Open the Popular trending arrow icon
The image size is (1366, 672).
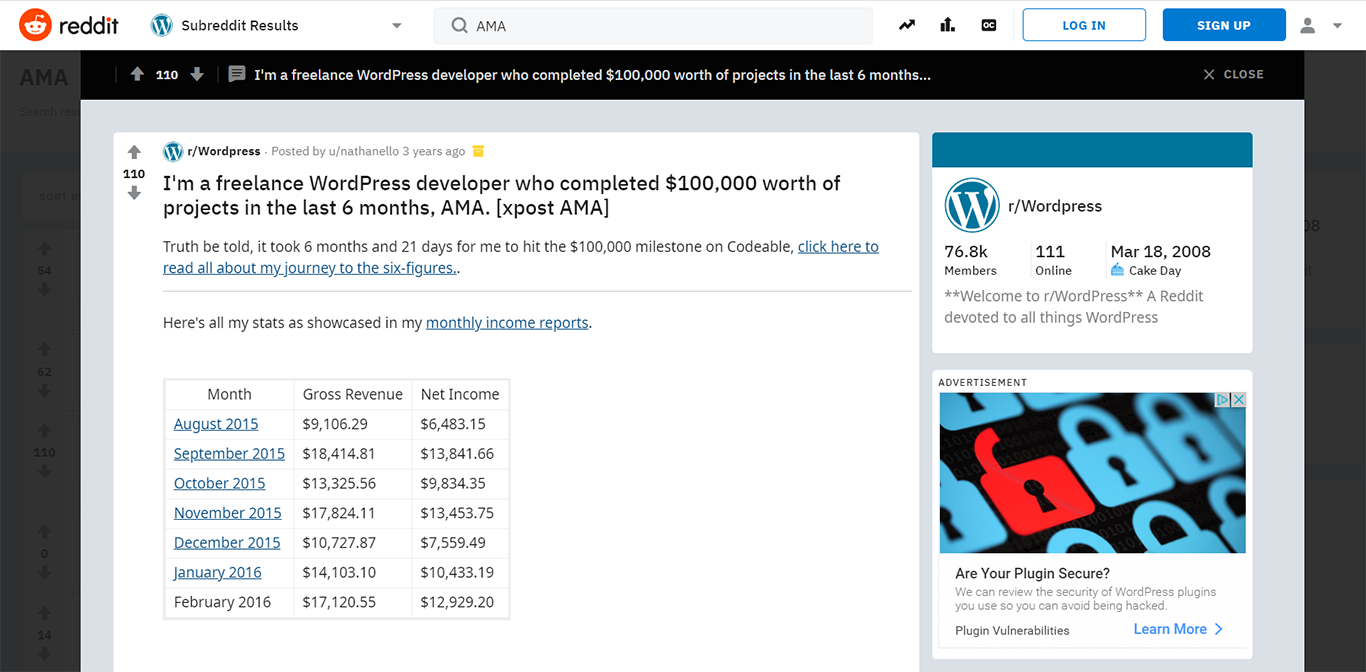click(x=907, y=26)
